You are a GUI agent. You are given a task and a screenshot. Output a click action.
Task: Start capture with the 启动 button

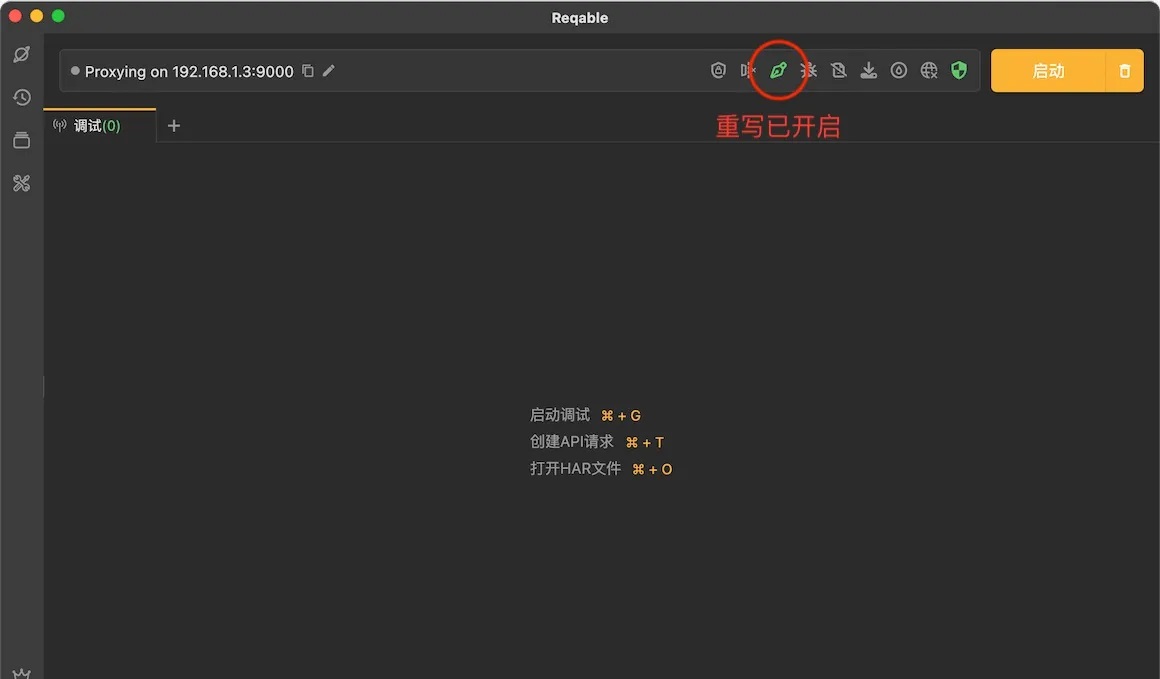tap(1048, 71)
